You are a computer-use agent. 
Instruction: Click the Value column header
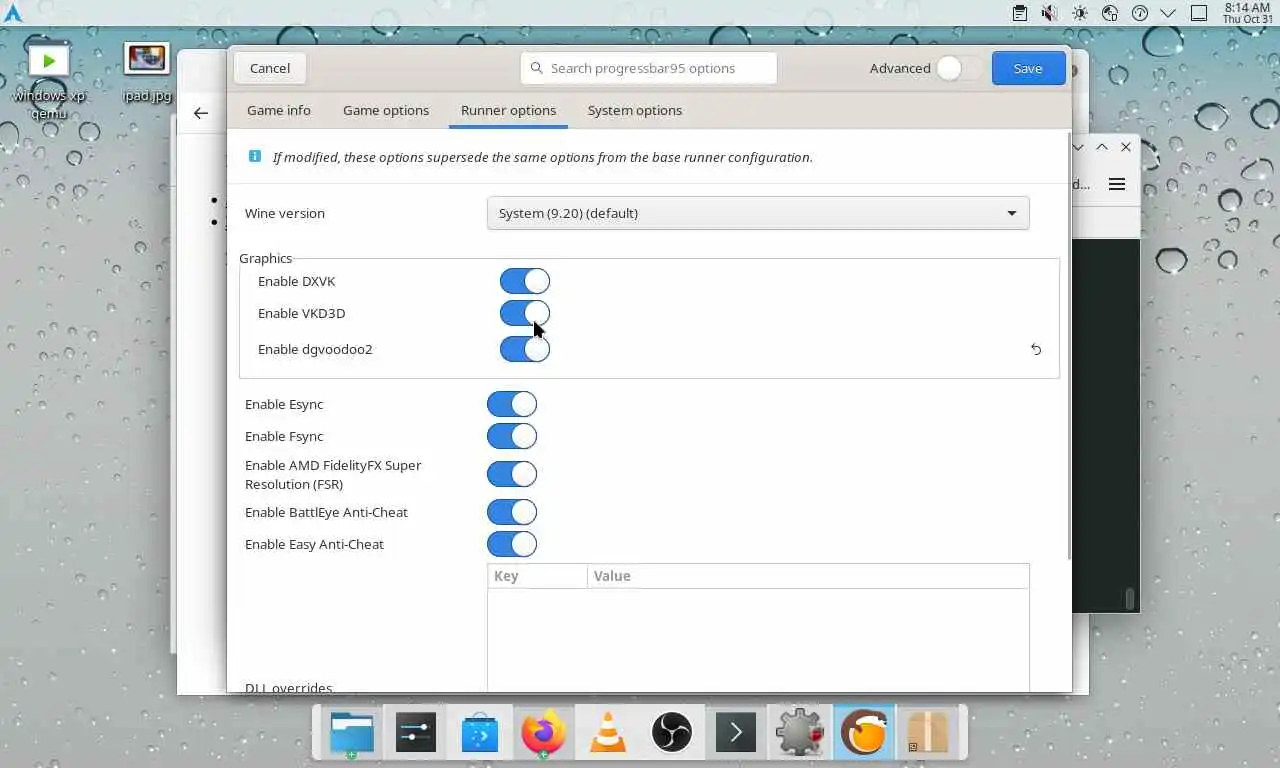pos(808,576)
